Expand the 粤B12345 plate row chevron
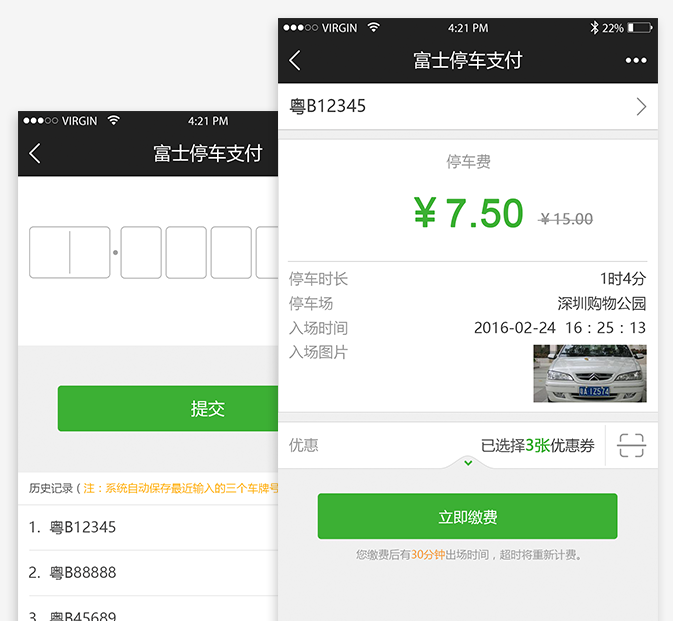The image size is (673, 621). tap(641, 106)
